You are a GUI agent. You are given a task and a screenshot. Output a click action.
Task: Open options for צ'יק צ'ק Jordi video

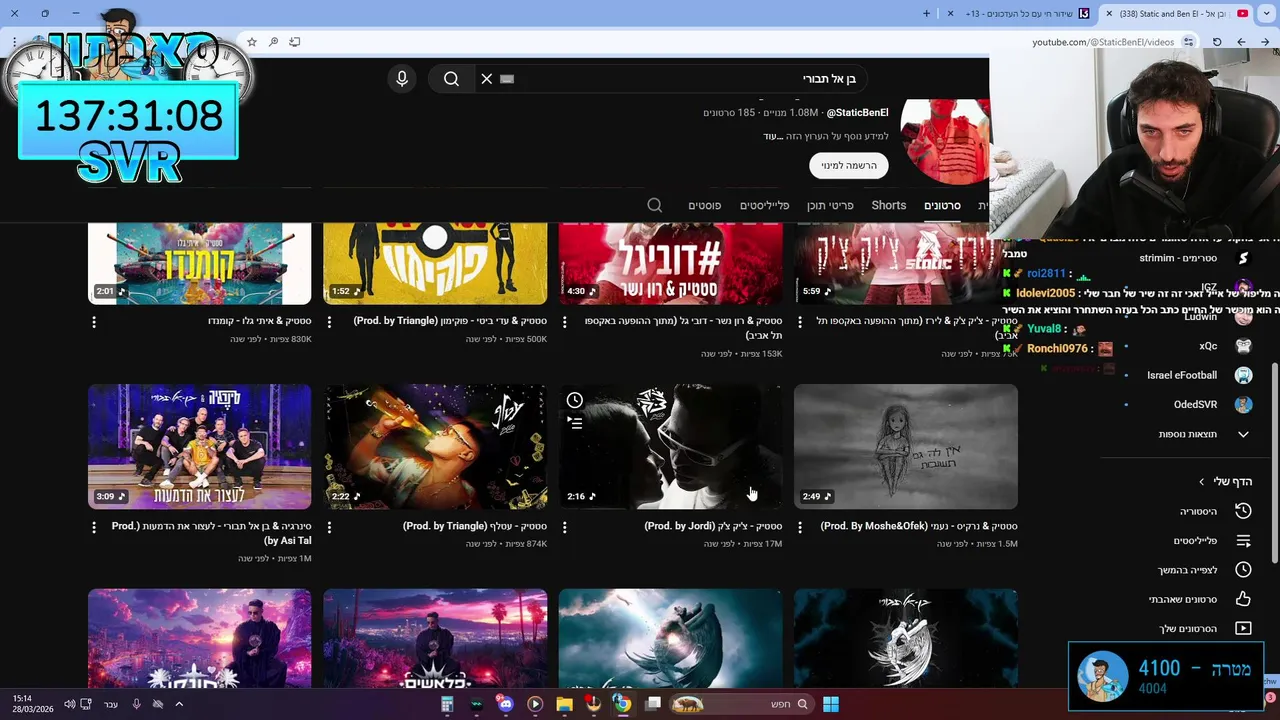point(565,527)
